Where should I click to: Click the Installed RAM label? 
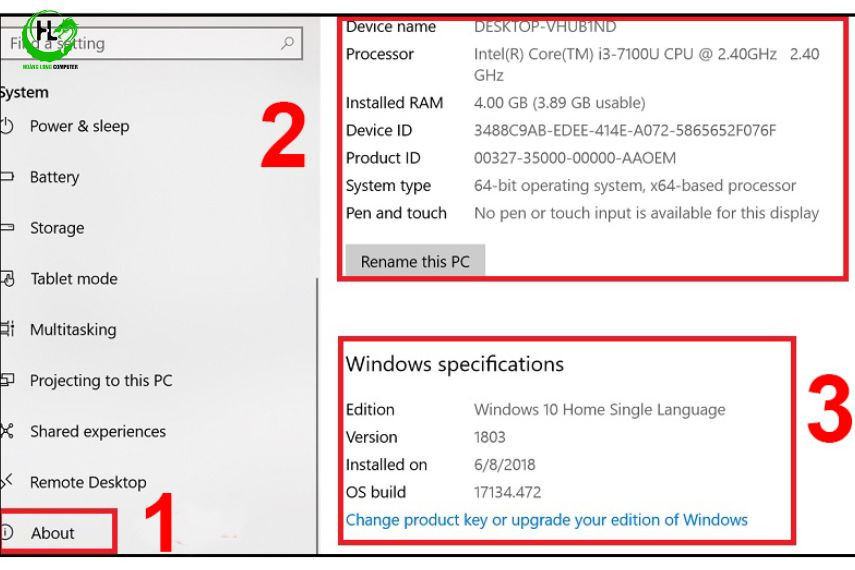(394, 103)
